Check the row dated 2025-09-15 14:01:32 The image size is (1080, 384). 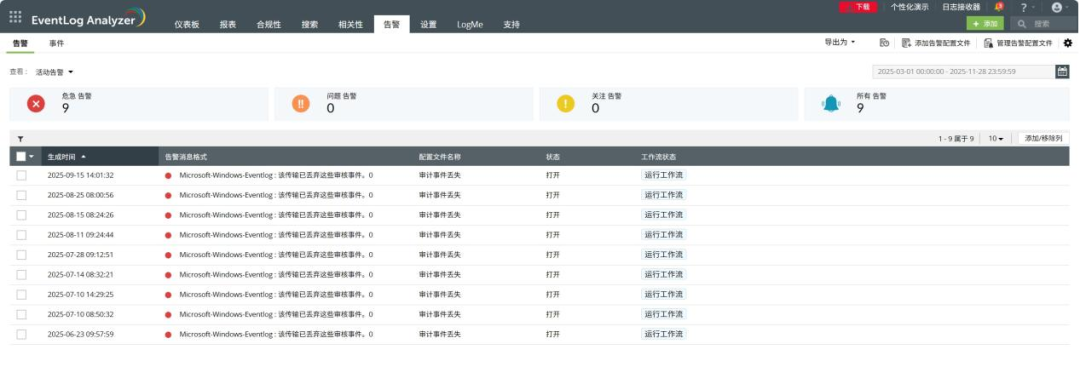[21, 175]
